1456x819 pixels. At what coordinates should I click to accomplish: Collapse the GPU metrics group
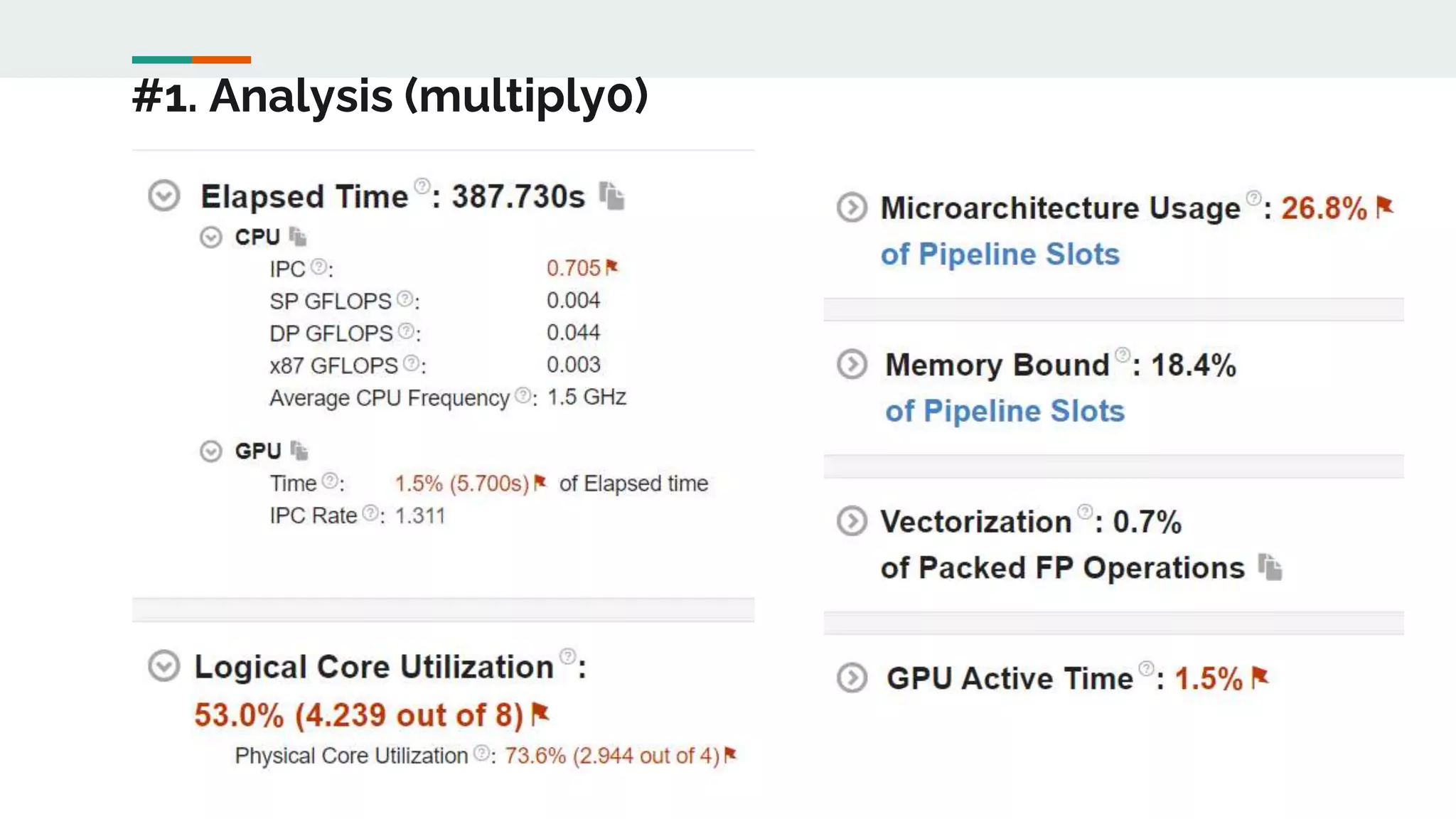[211, 451]
